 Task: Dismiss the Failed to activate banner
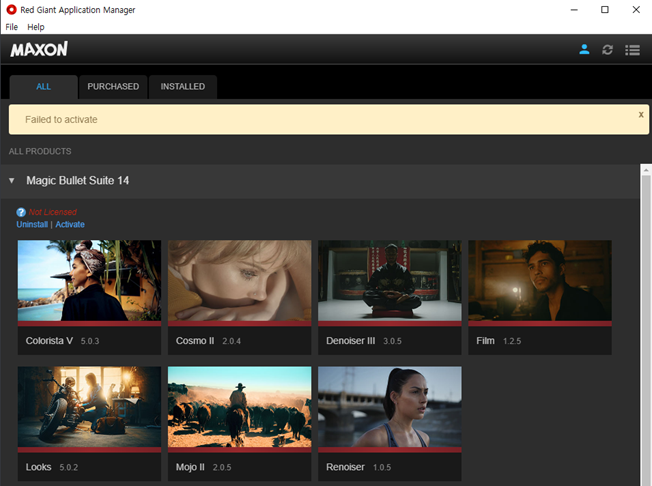641,114
